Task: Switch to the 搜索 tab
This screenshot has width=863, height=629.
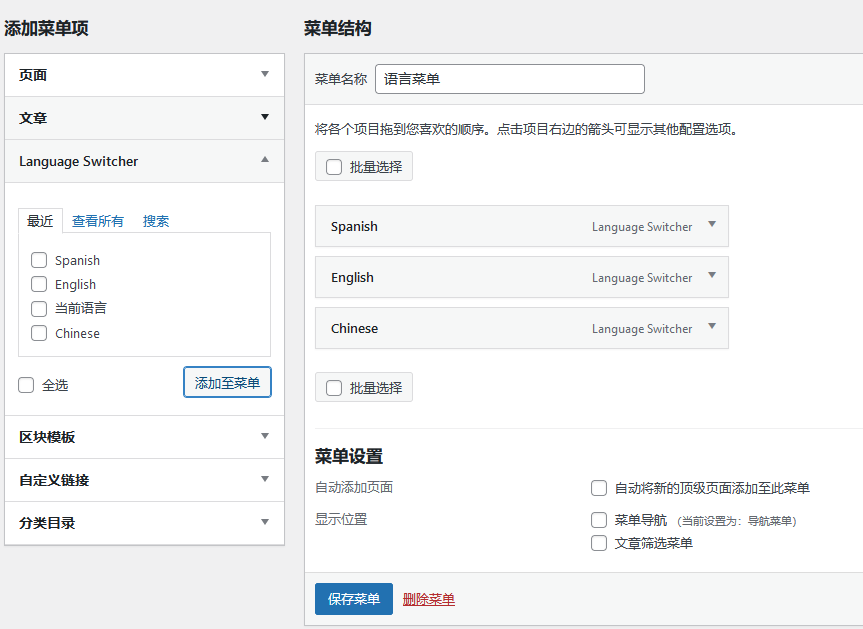Action: pyautogui.click(x=156, y=221)
